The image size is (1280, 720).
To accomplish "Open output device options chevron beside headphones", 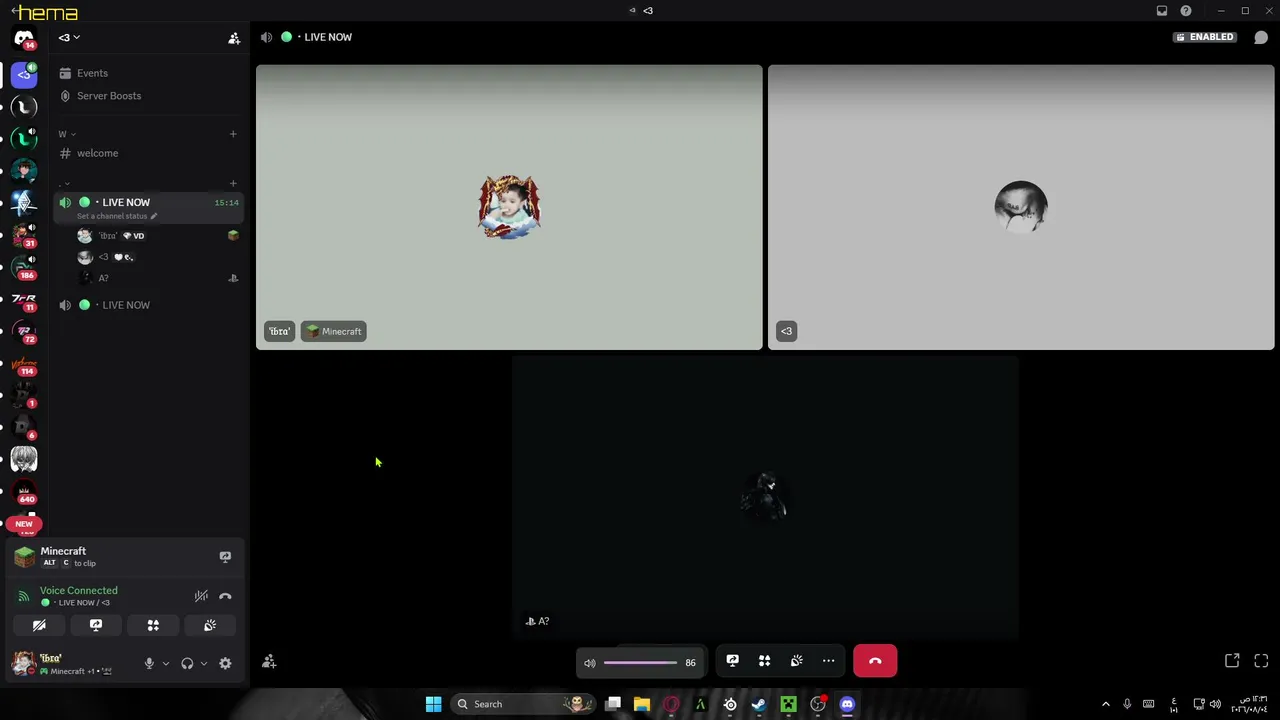I will click(204, 664).
